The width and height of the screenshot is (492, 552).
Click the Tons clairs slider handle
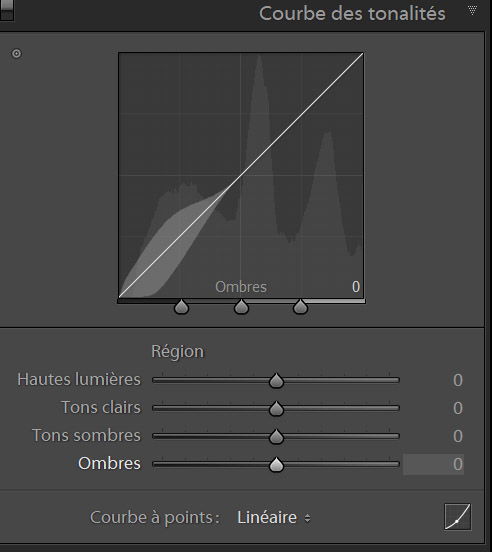(276, 408)
